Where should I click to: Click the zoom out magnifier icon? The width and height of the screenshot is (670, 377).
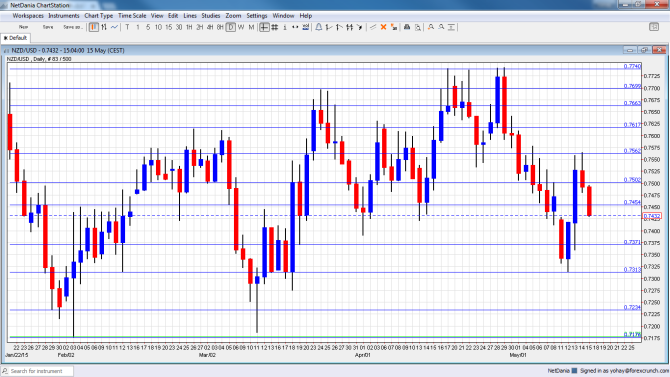441,27
